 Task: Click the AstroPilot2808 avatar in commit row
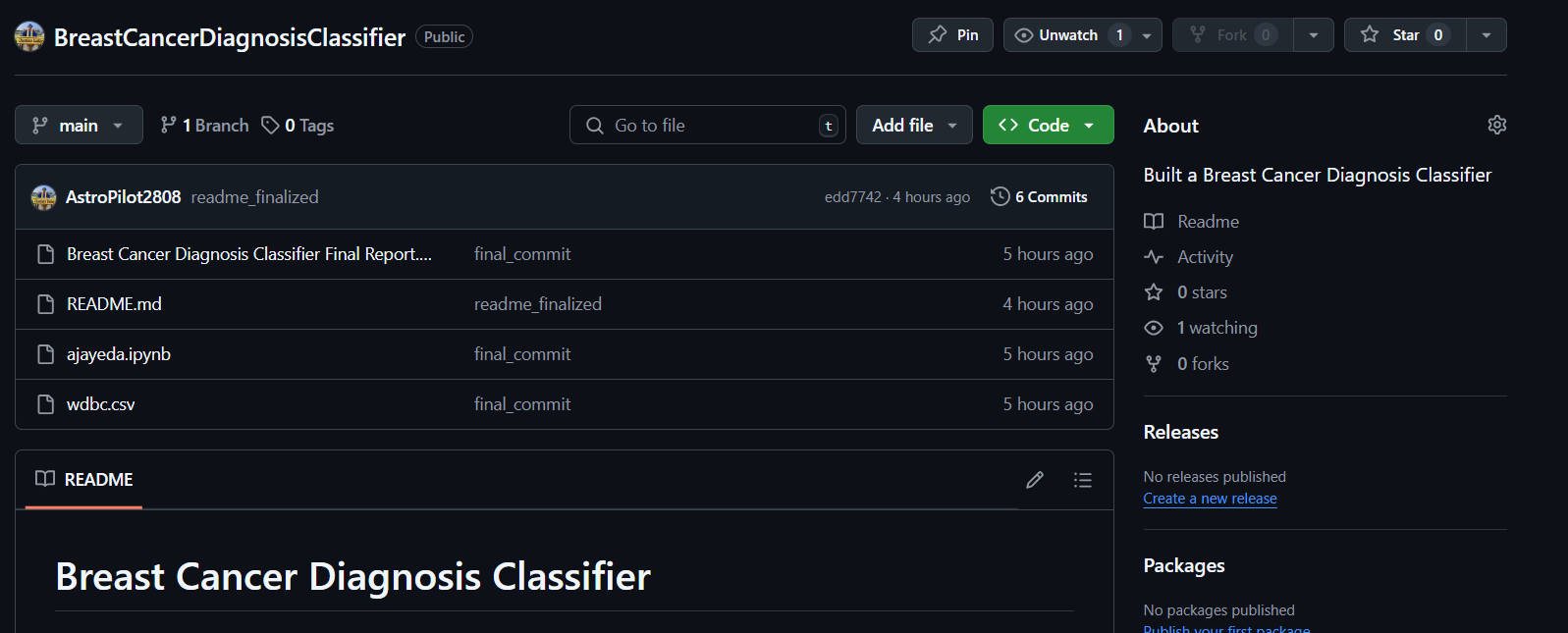click(44, 197)
